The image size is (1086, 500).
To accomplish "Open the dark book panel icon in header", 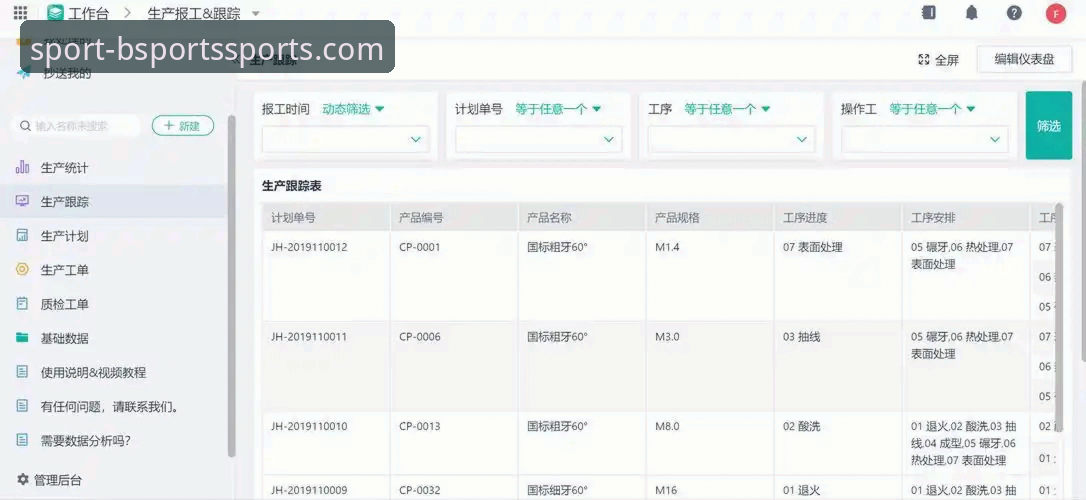I will [929, 12].
